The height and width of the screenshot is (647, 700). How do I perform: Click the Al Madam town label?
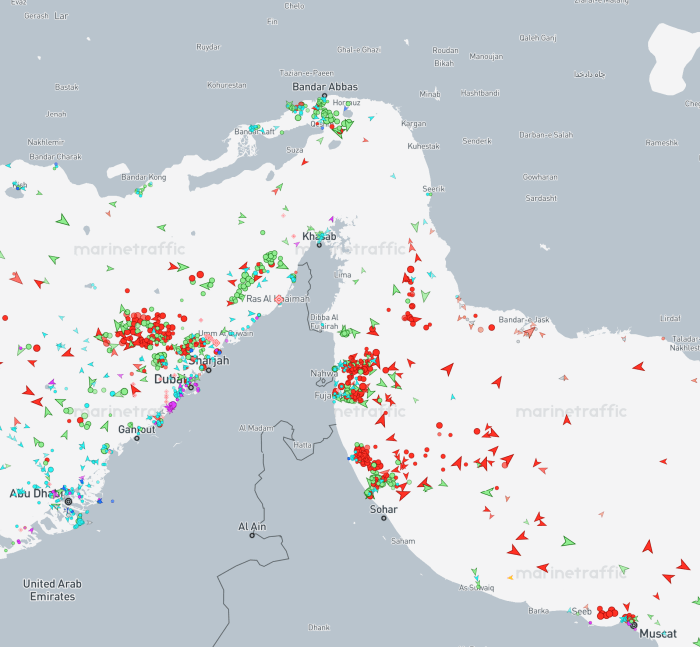pos(255,428)
